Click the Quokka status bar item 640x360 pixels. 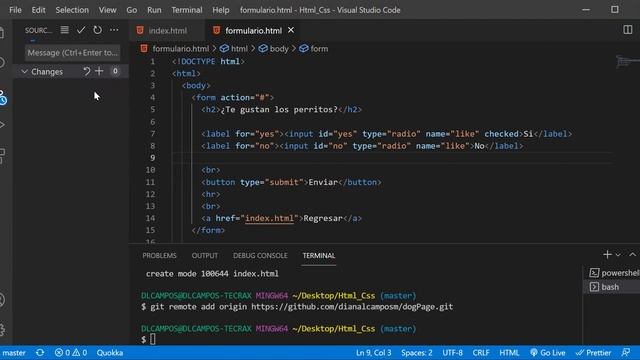tap(110, 353)
